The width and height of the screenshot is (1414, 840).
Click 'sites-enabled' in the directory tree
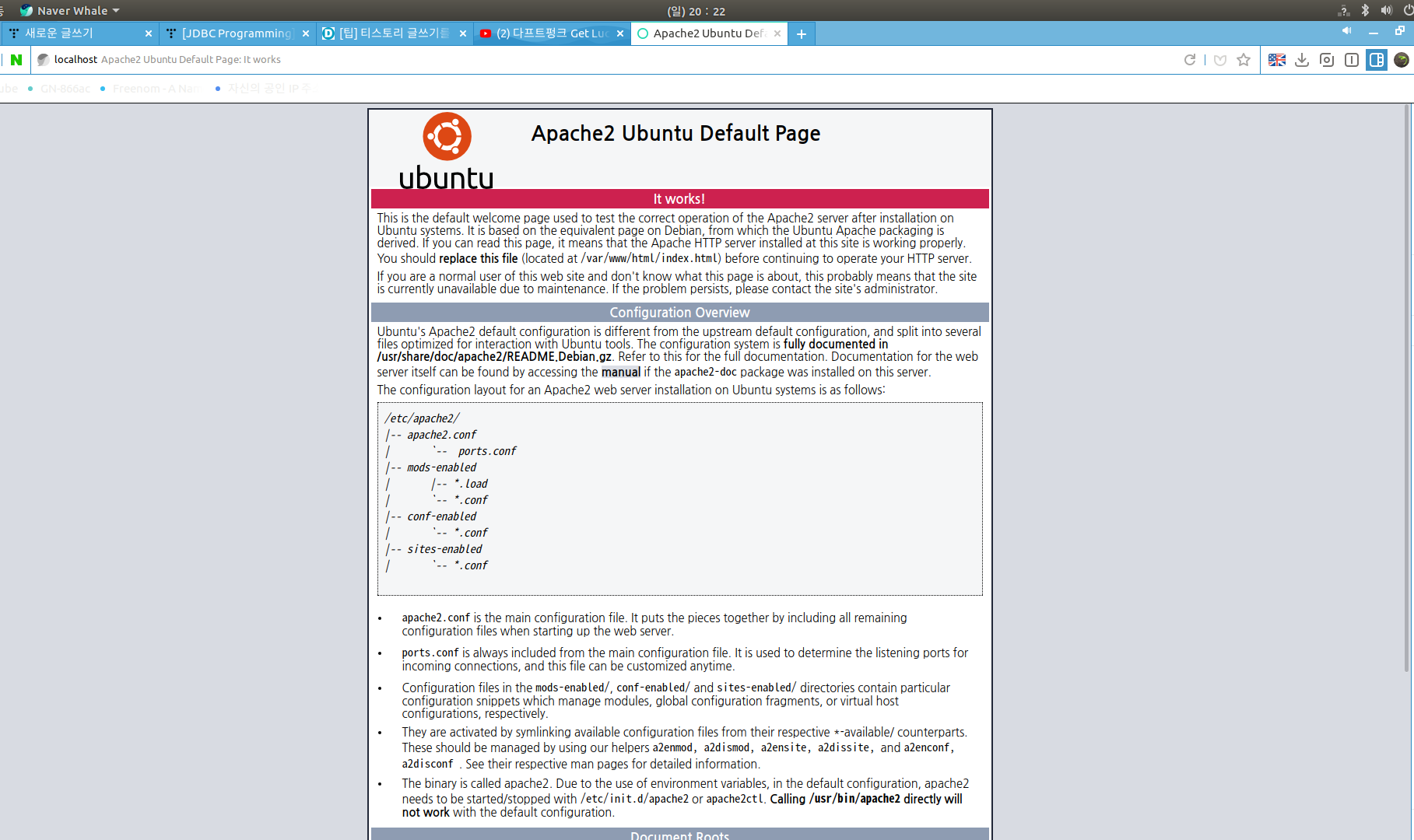[444, 549]
